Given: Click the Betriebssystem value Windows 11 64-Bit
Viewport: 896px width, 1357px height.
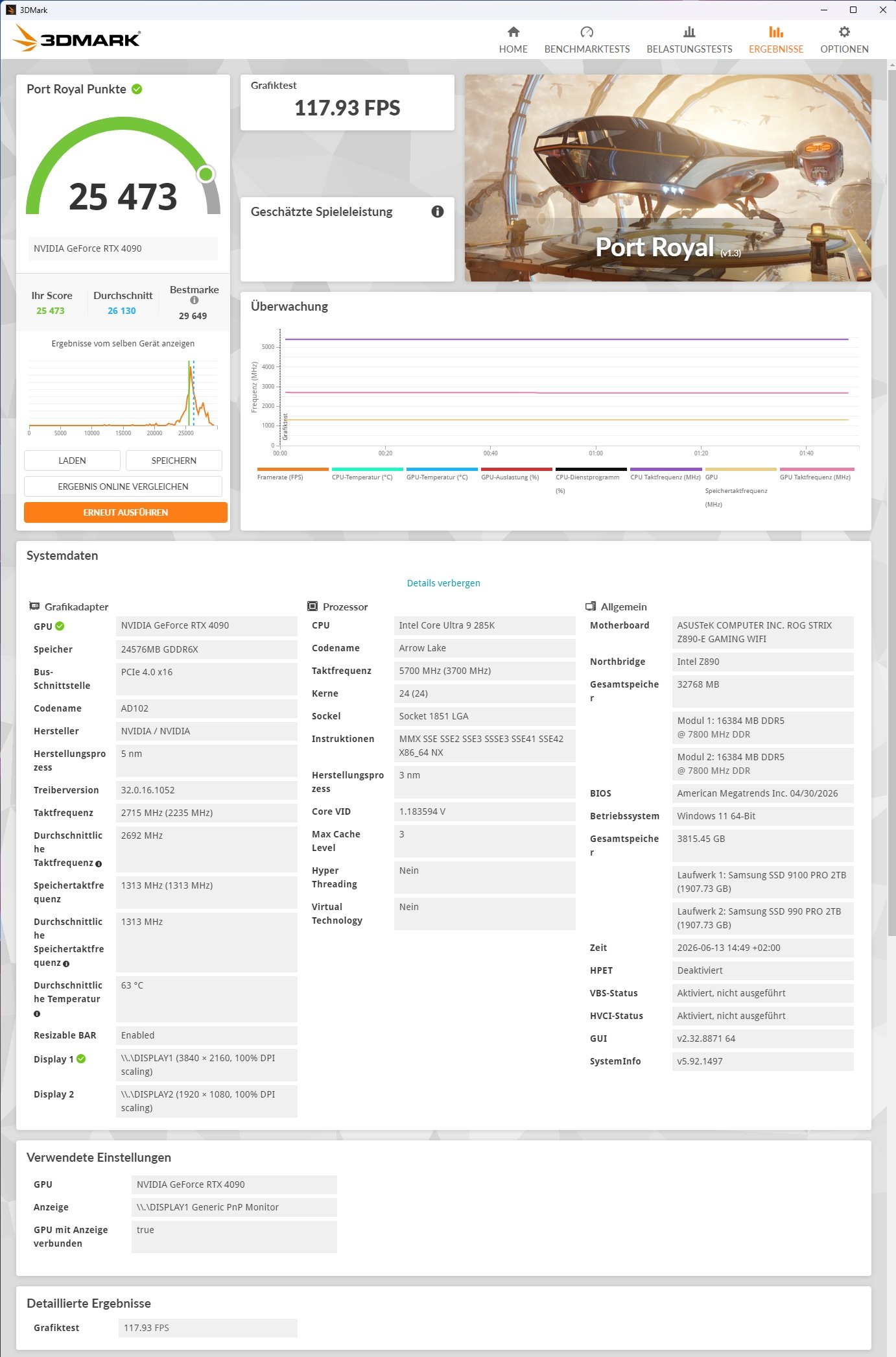Looking at the screenshot, I should point(762,816).
